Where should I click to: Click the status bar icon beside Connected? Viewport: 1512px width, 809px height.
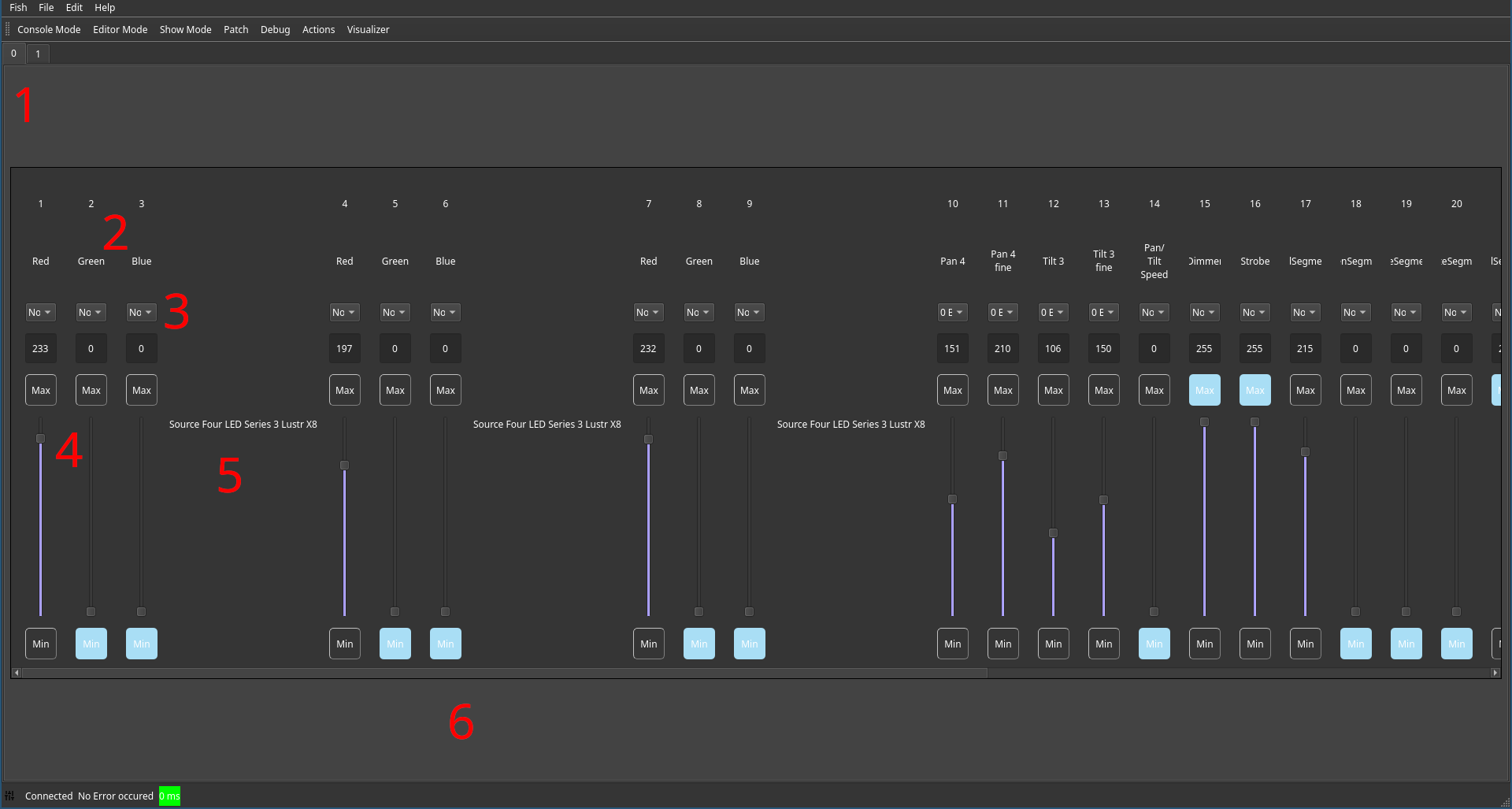[9, 796]
